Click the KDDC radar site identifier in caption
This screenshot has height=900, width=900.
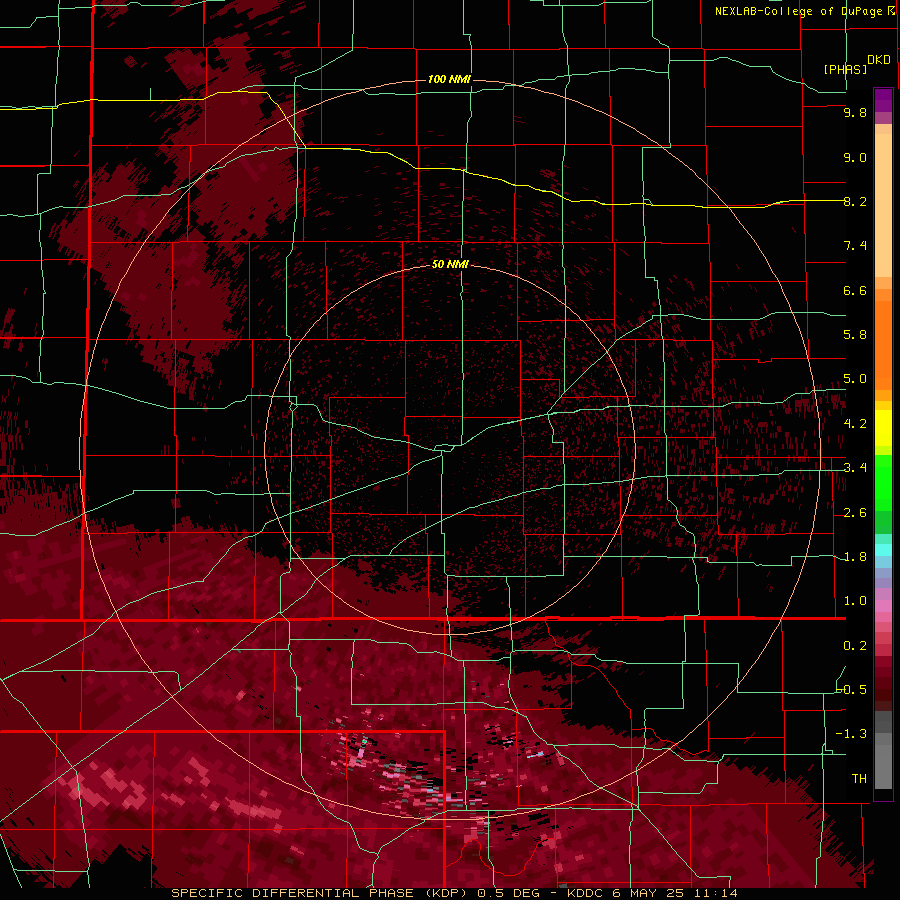tap(584, 893)
